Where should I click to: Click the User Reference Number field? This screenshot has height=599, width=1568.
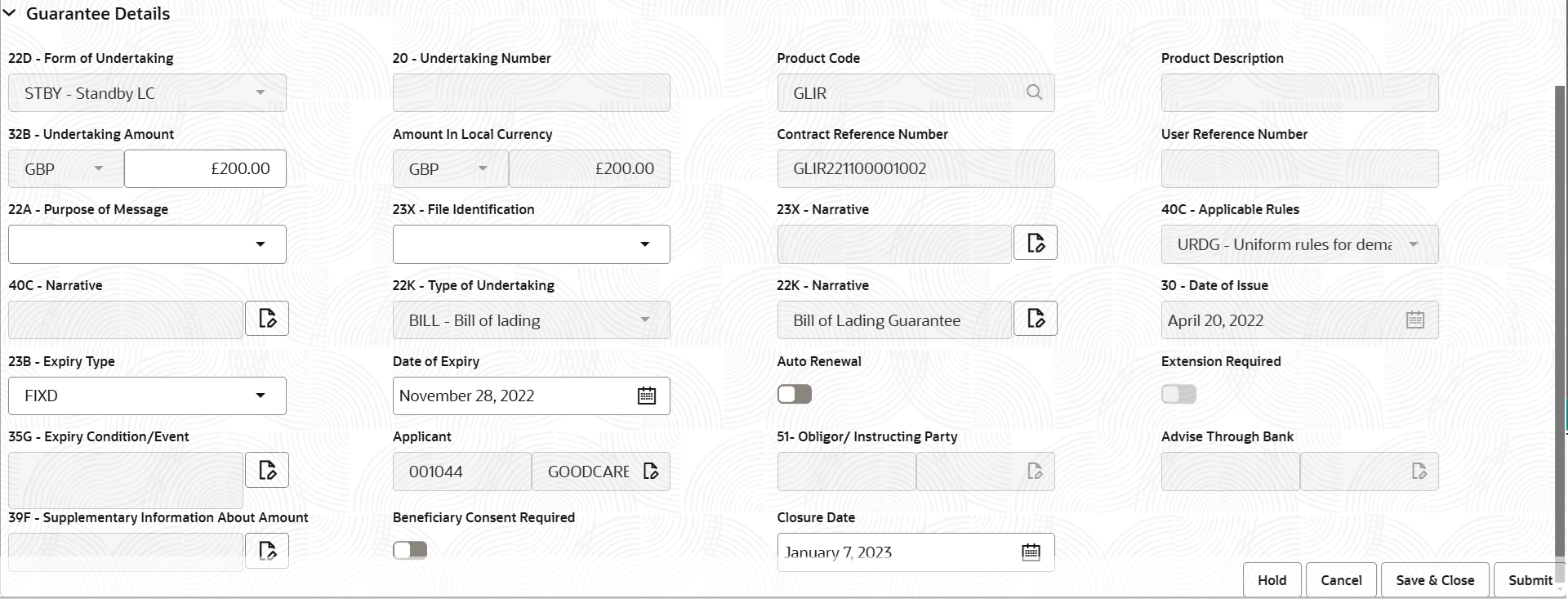[x=1300, y=169]
